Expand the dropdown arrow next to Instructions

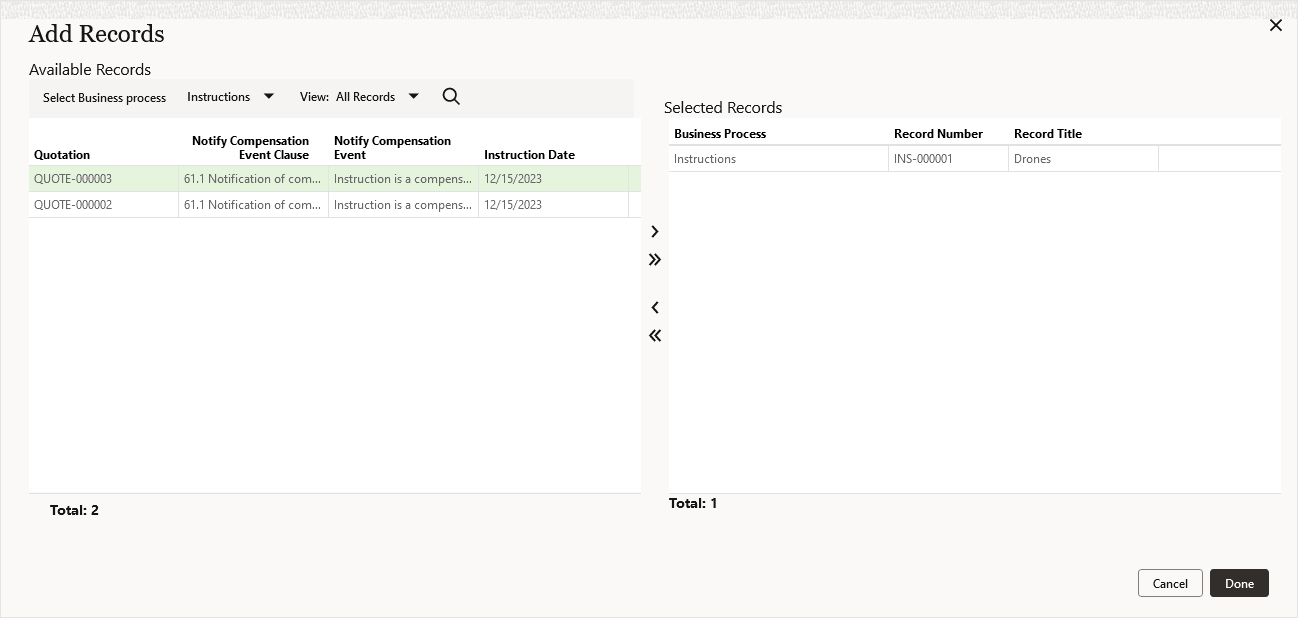click(x=268, y=96)
